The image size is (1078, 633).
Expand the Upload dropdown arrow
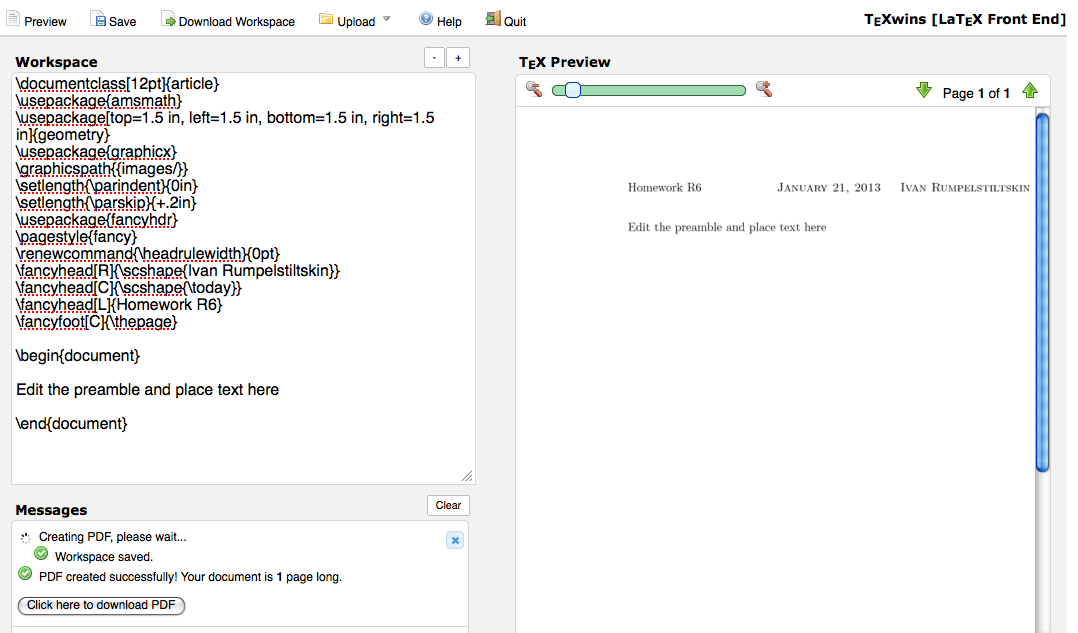pyautogui.click(x=387, y=20)
